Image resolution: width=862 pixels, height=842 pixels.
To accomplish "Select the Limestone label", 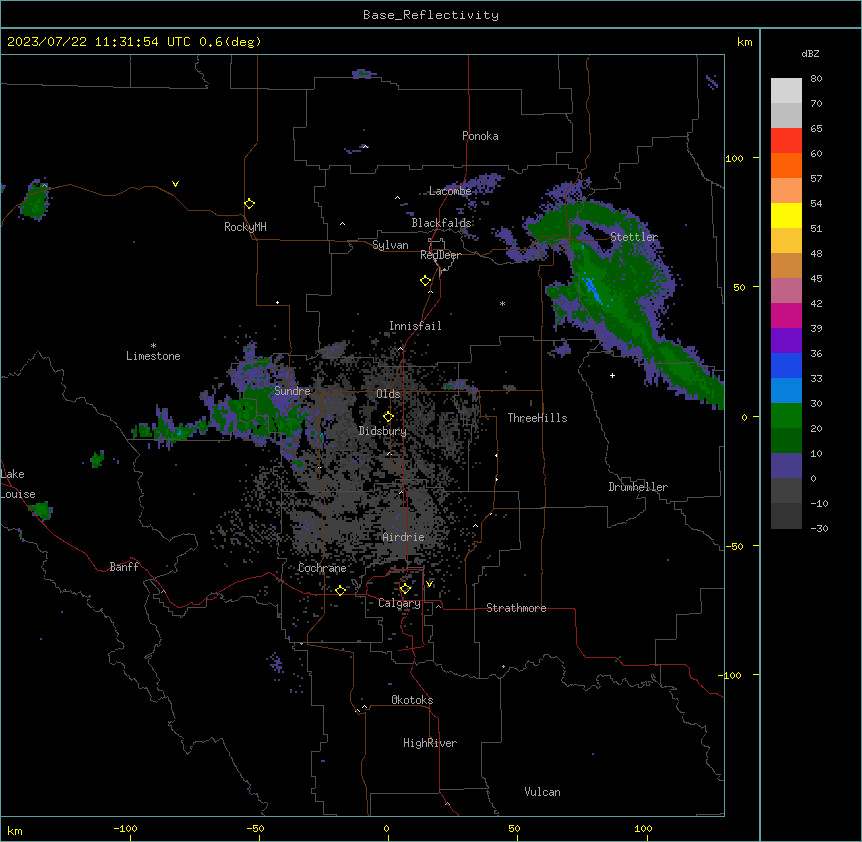I will [x=153, y=356].
